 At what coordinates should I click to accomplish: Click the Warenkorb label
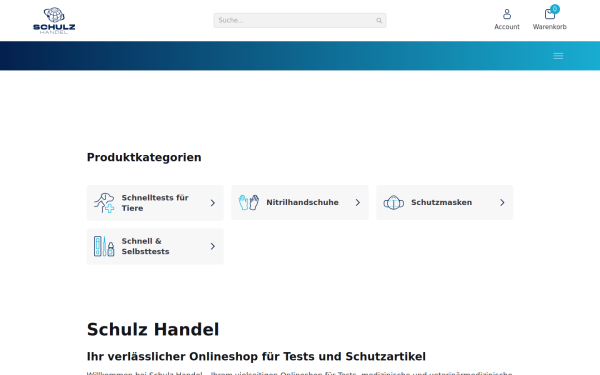[x=549, y=27]
